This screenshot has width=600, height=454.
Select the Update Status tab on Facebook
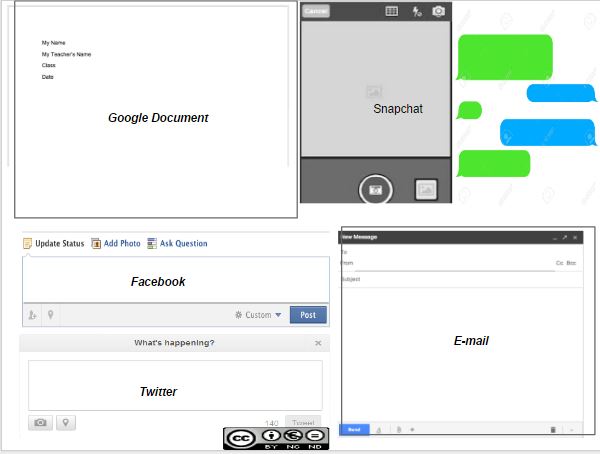(54, 243)
